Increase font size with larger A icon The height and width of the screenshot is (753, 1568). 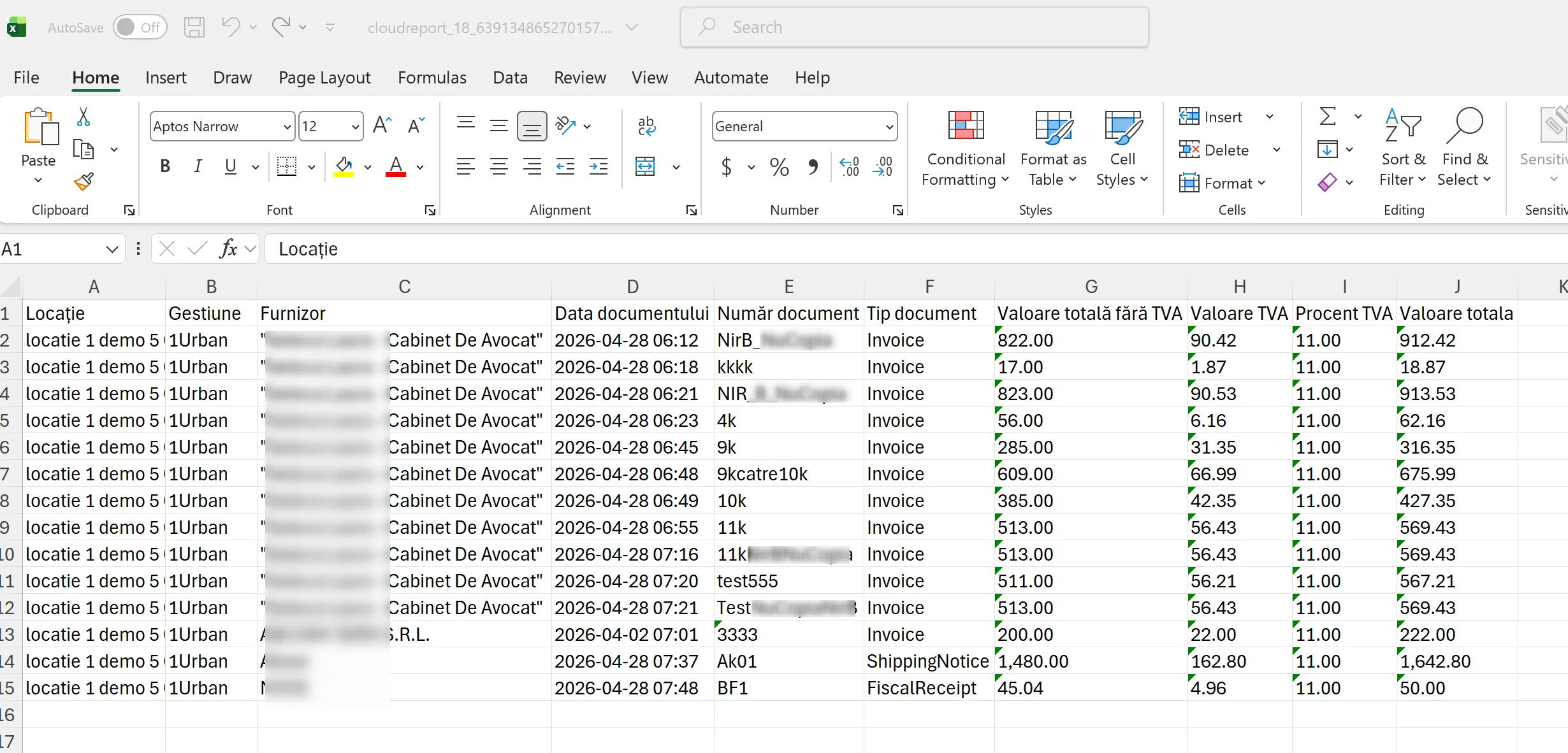(x=382, y=125)
